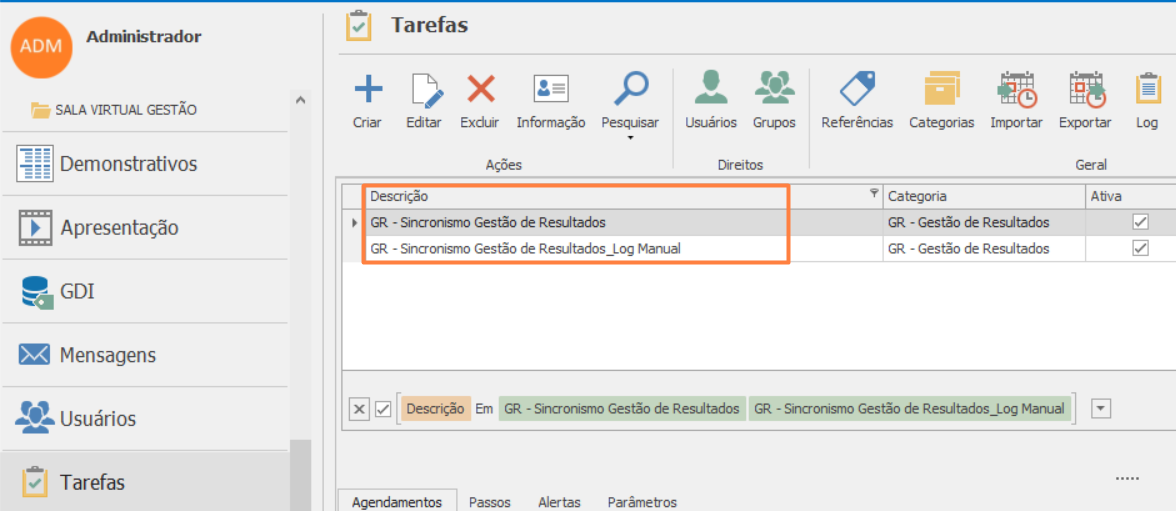The height and width of the screenshot is (511, 1176).
Task: Clear the filter with the X button
Action: [359, 409]
